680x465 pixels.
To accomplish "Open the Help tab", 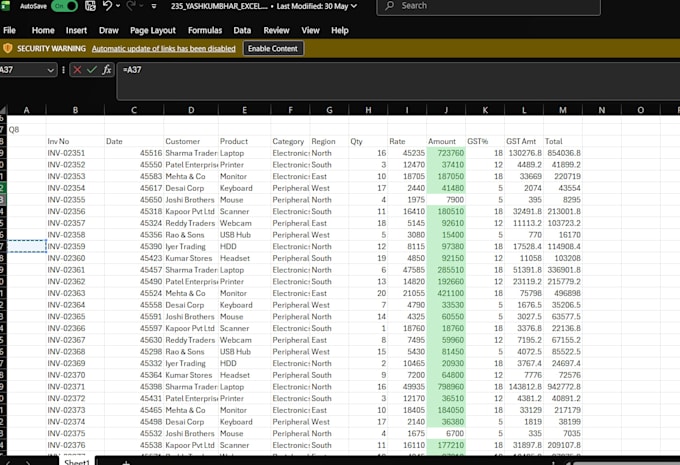I will coord(340,30).
